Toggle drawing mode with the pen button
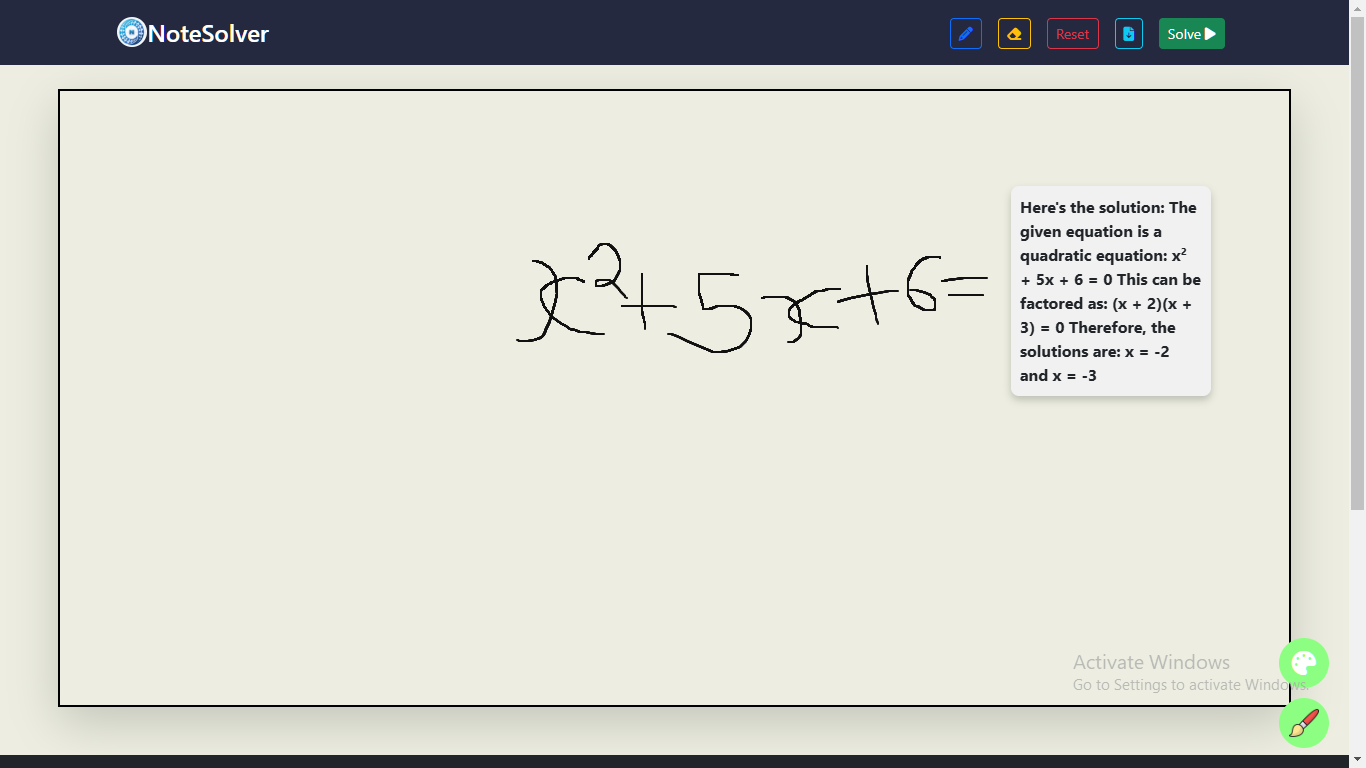 click(965, 33)
